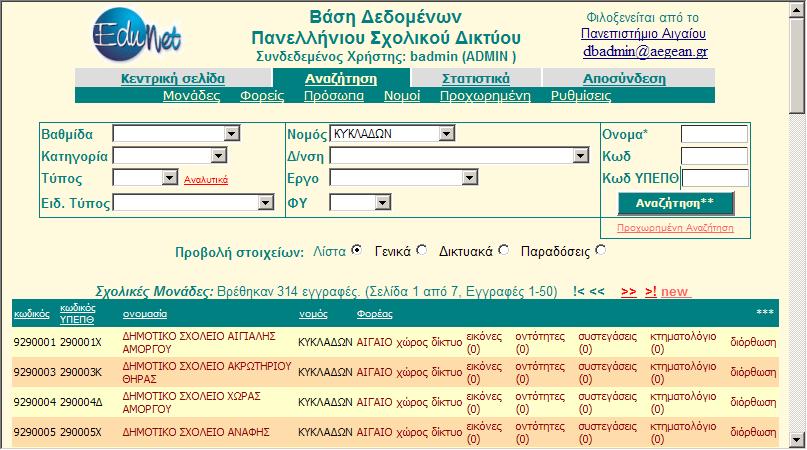This screenshot has width=807, height=450.
Task: Expand the Δ/νση dropdown
Action: [459, 155]
